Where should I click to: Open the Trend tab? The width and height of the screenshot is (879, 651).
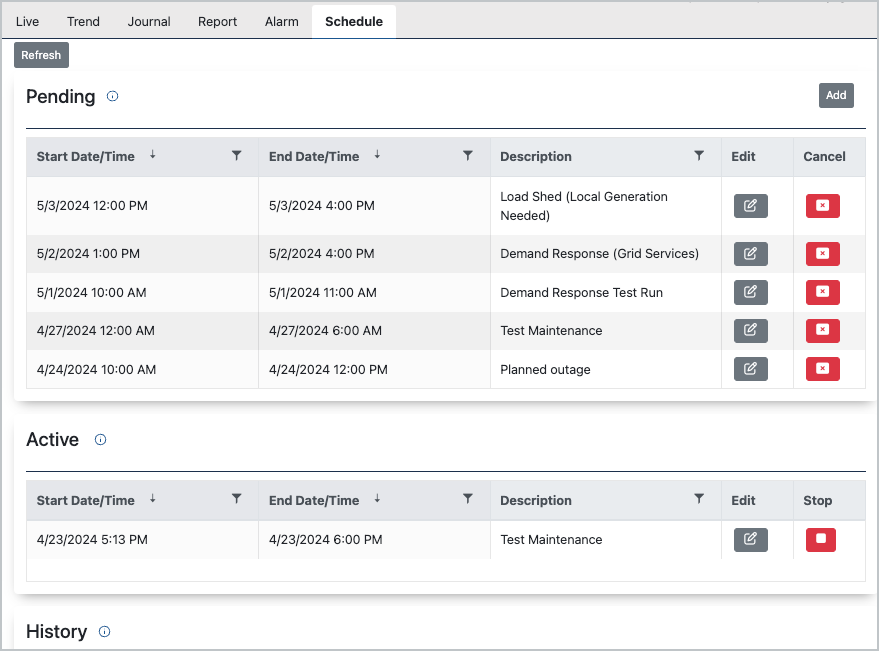tap(83, 21)
